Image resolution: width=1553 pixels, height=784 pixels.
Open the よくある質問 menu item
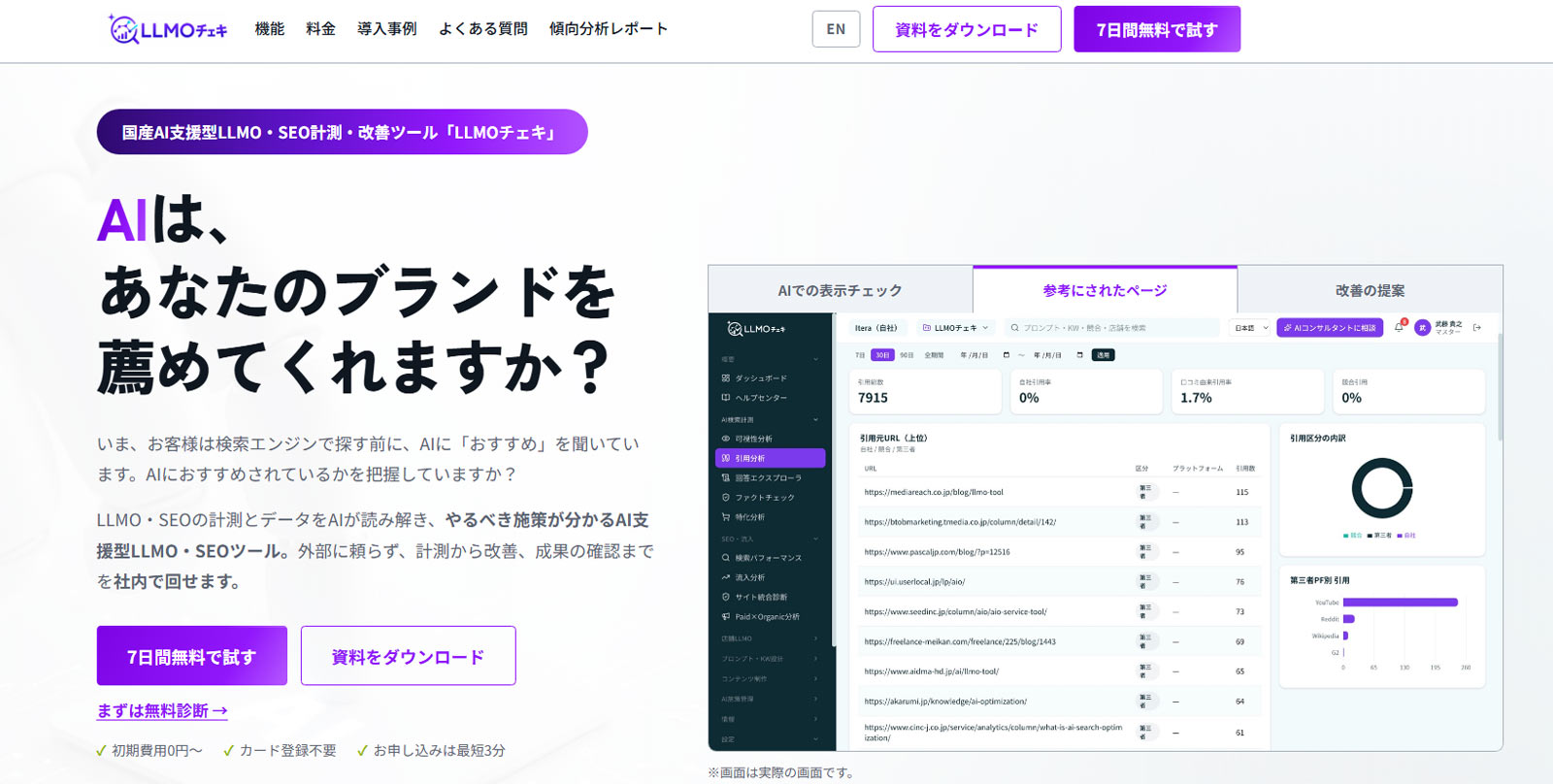coord(483,29)
